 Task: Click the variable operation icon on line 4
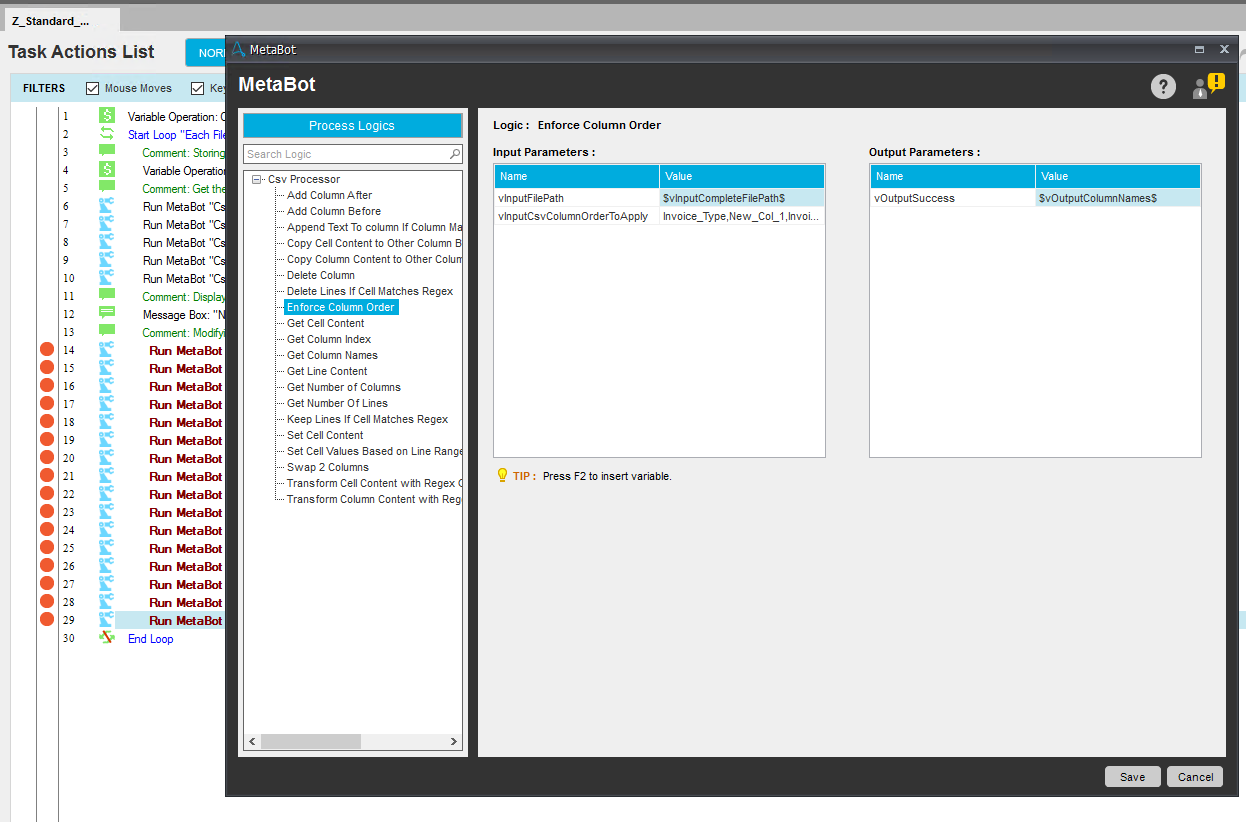107,170
